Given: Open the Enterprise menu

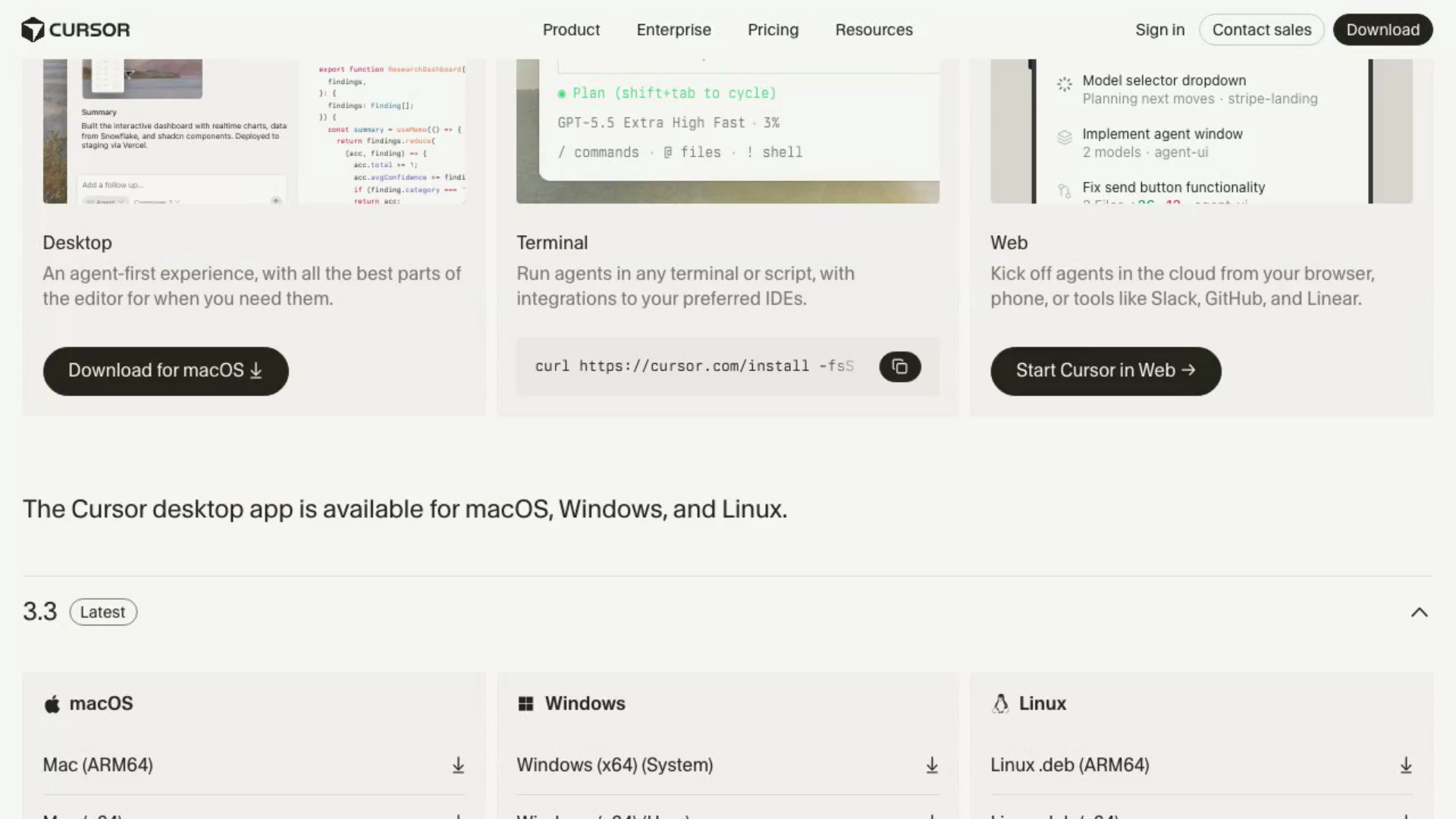Looking at the screenshot, I should (x=673, y=30).
